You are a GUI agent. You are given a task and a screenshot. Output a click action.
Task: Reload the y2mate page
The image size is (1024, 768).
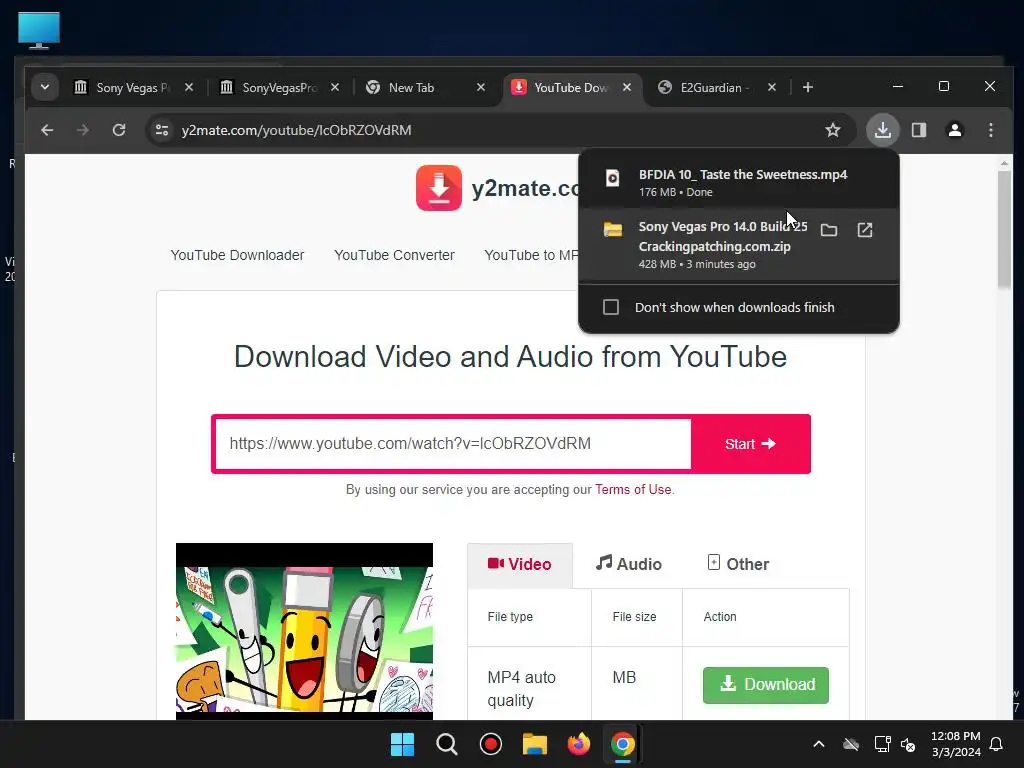click(x=119, y=130)
